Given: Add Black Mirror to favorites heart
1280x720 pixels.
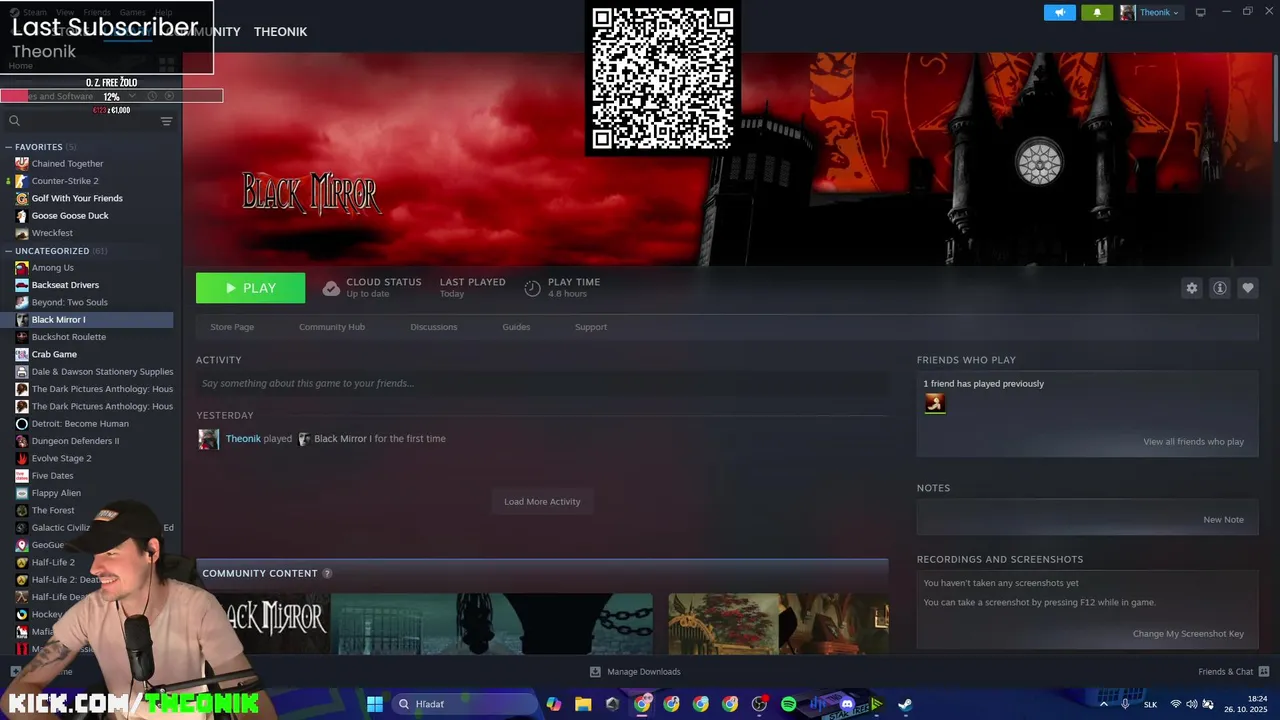Looking at the screenshot, I should pos(1247,288).
